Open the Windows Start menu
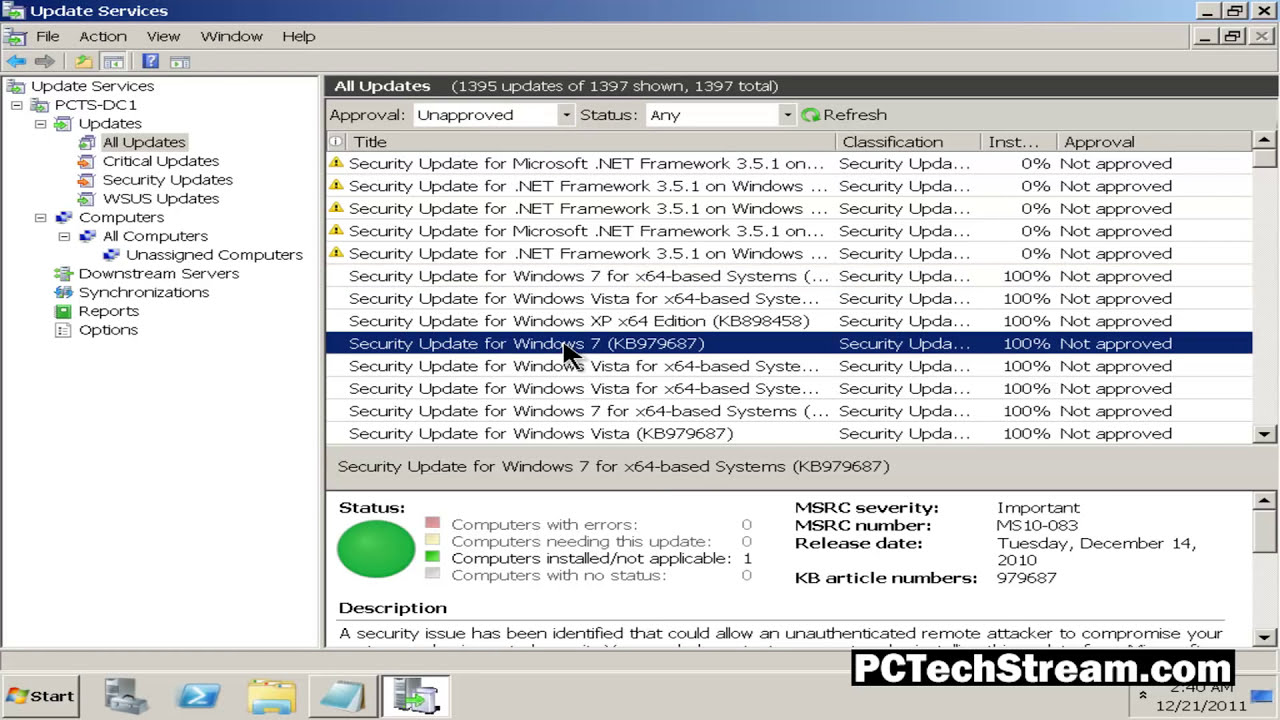The width and height of the screenshot is (1280, 720). (x=40, y=696)
